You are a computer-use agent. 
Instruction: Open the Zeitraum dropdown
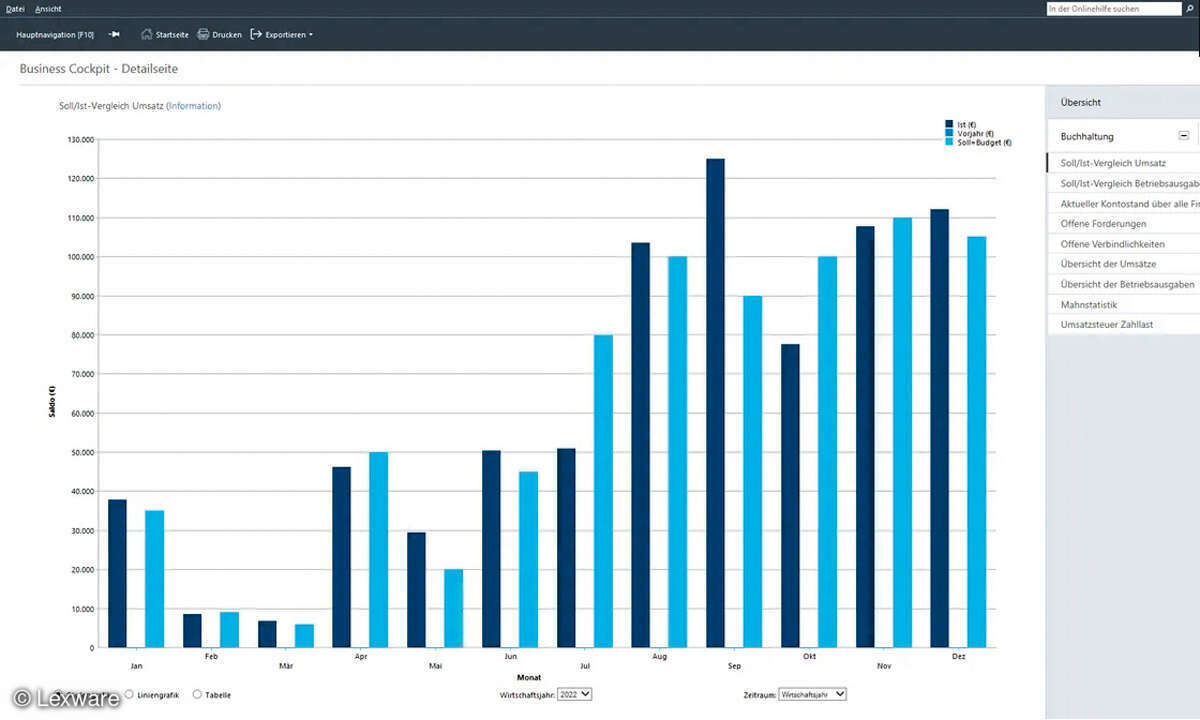[812, 693]
